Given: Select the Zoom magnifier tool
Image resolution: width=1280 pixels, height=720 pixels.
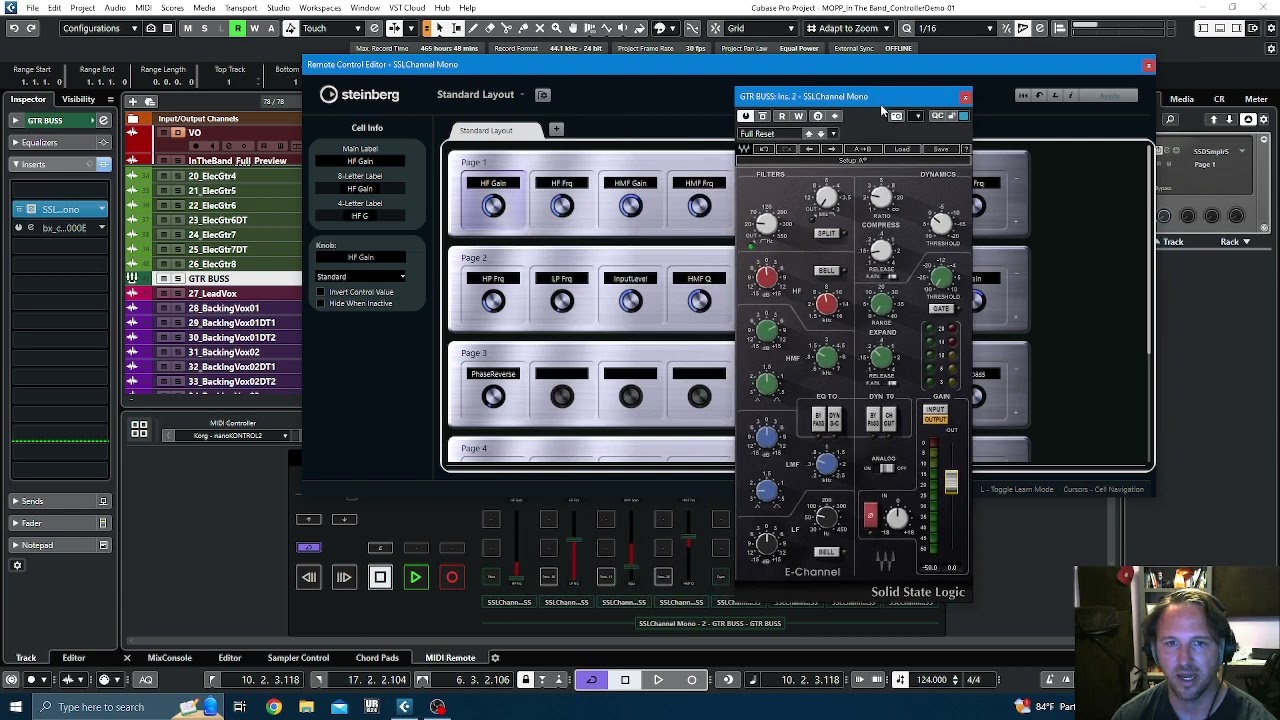Looking at the screenshot, I should [x=557, y=28].
